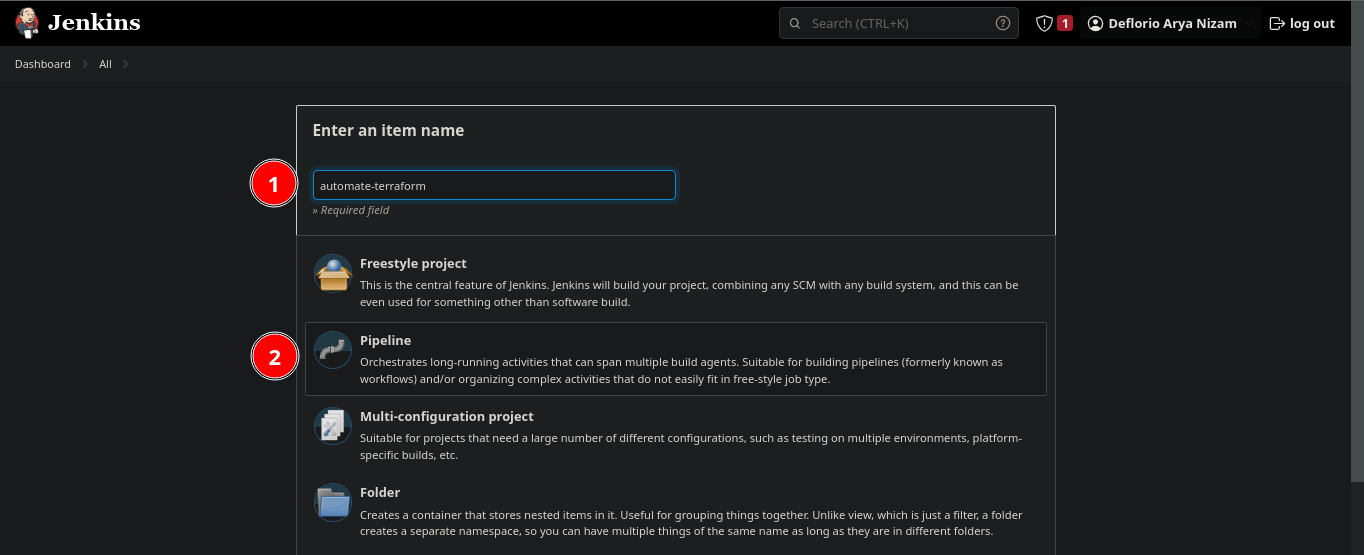The height and width of the screenshot is (555, 1364).
Task: Open the security shield warnings icon
Action: point(1044,23)
